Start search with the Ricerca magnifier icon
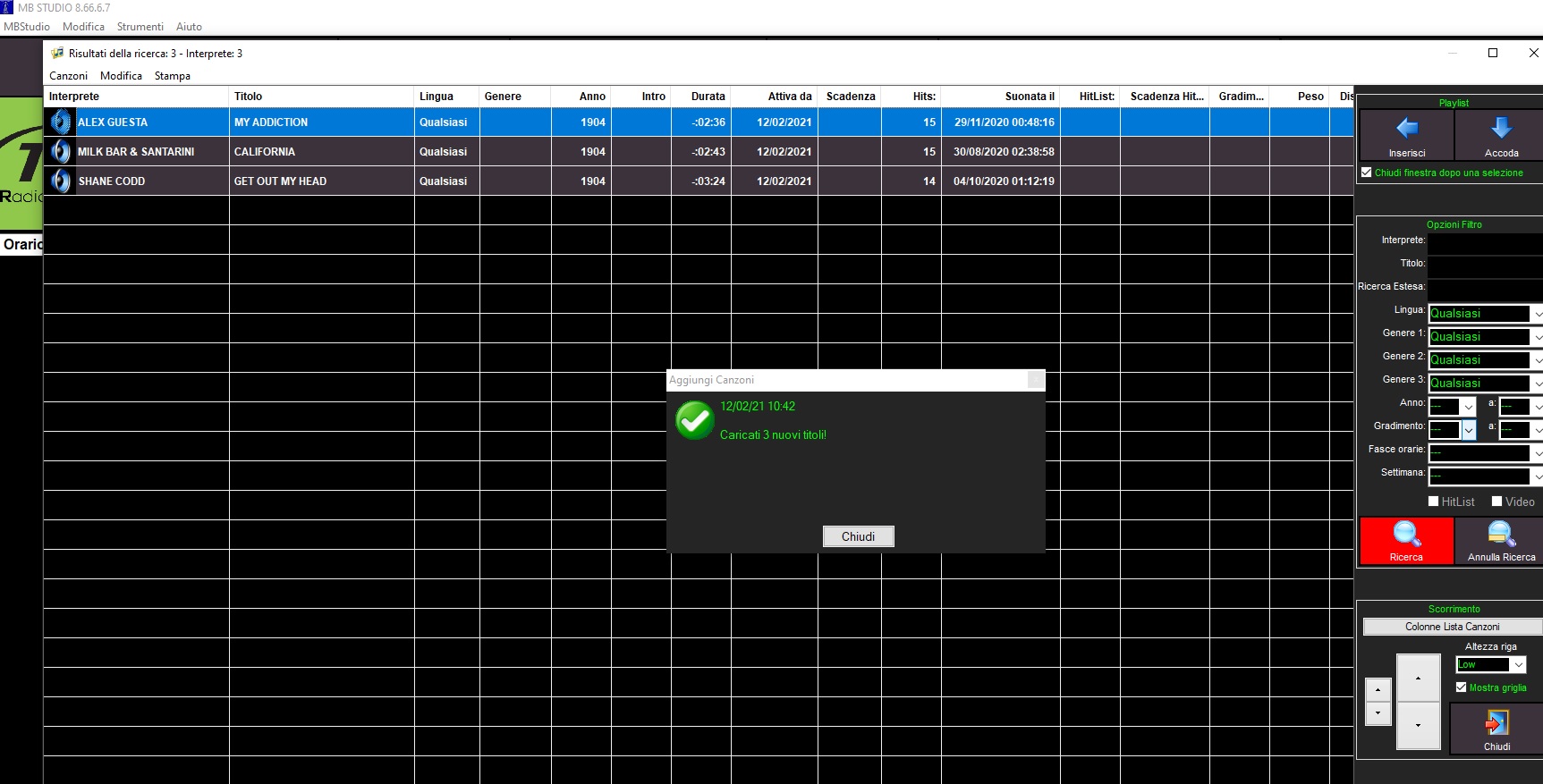 tap(1406, 535)
